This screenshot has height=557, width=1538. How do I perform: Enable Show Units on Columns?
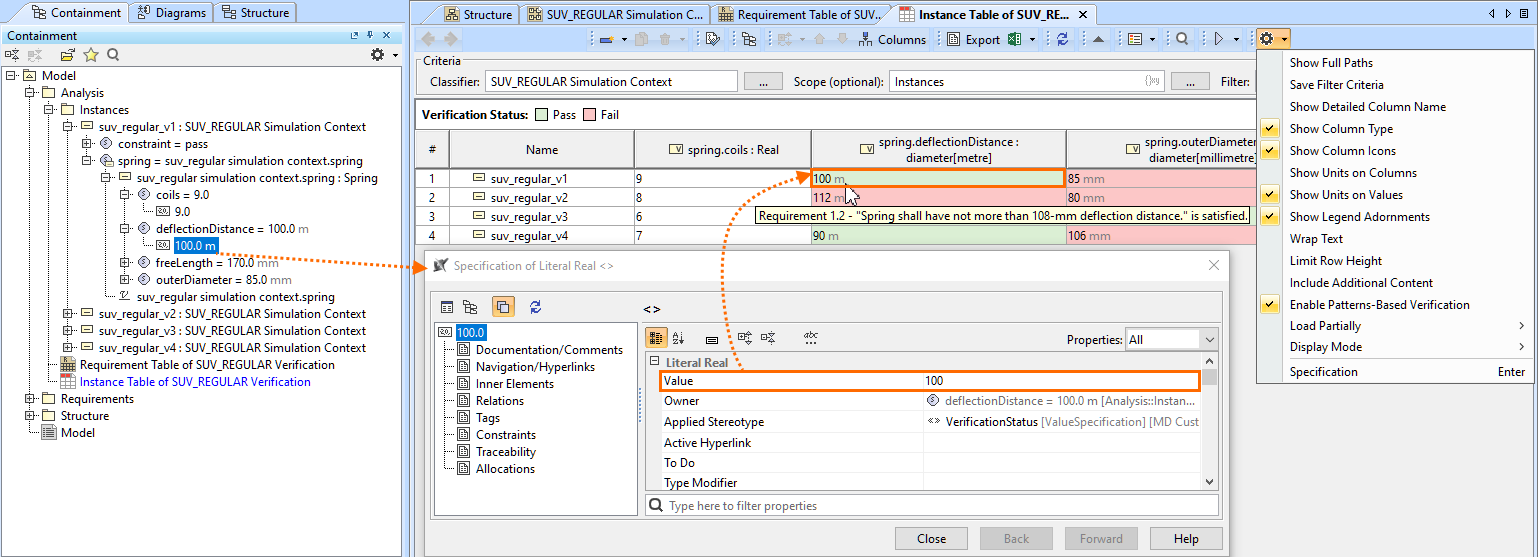1353,173
